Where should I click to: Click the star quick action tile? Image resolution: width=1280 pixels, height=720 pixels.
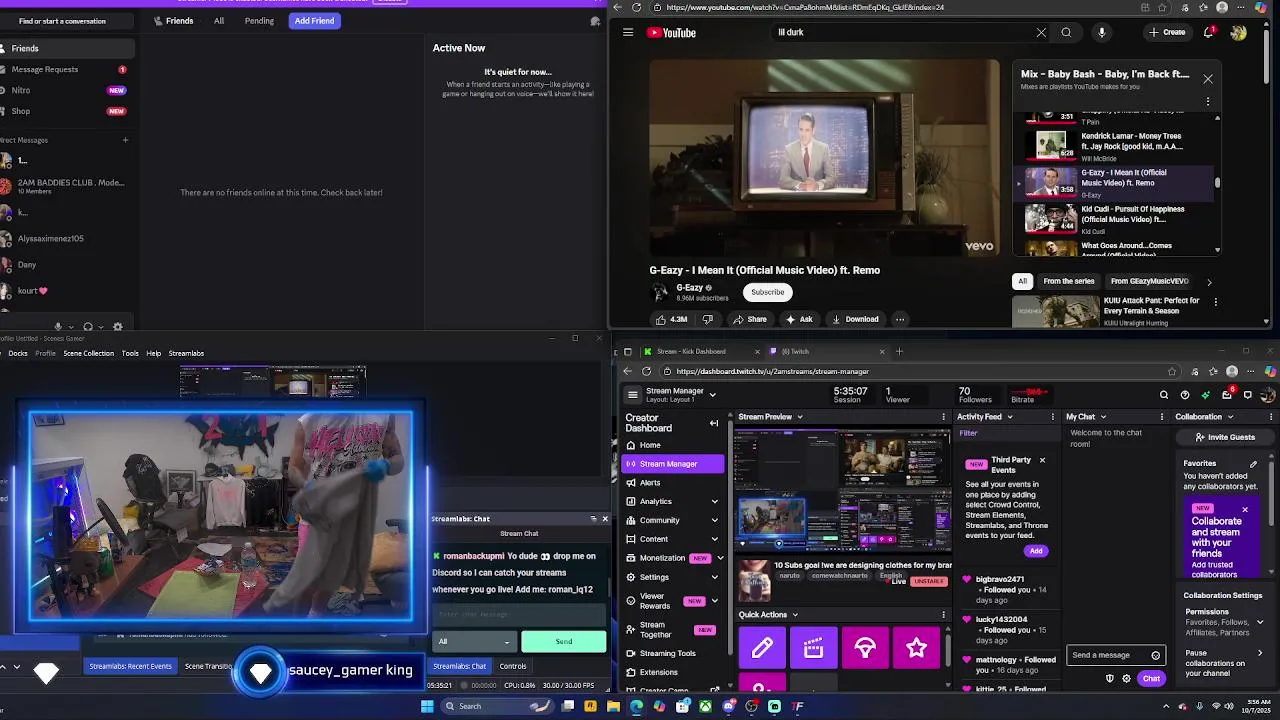click(916, 648)
